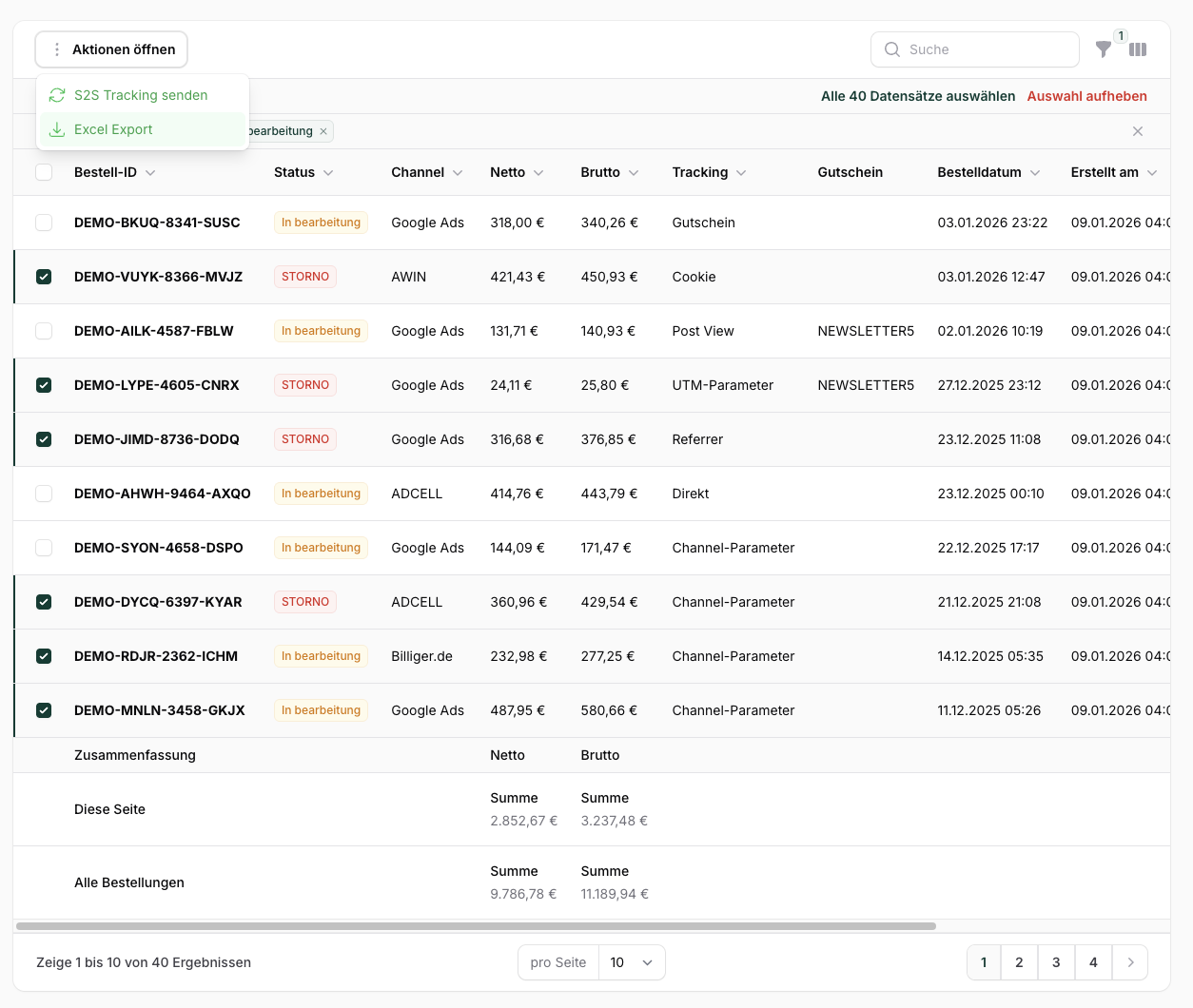Click the filter funnel icon

click(1103, 49)
